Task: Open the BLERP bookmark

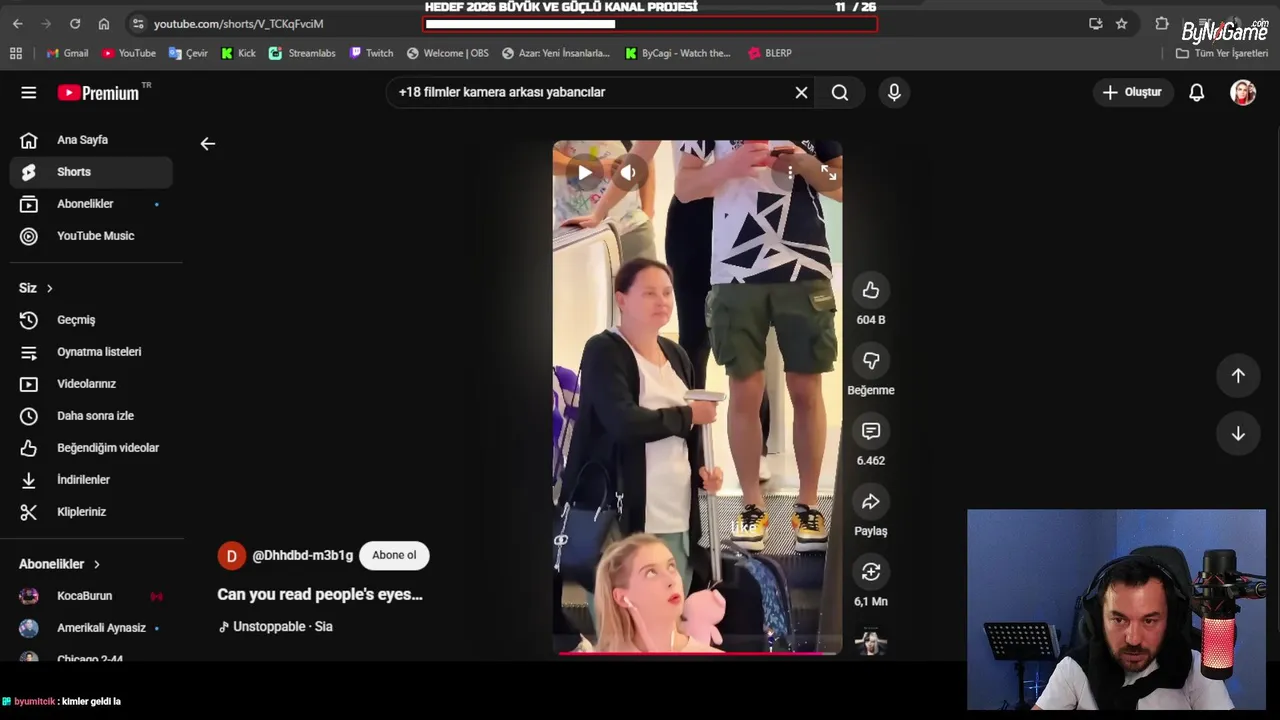Action: [769, 53]
